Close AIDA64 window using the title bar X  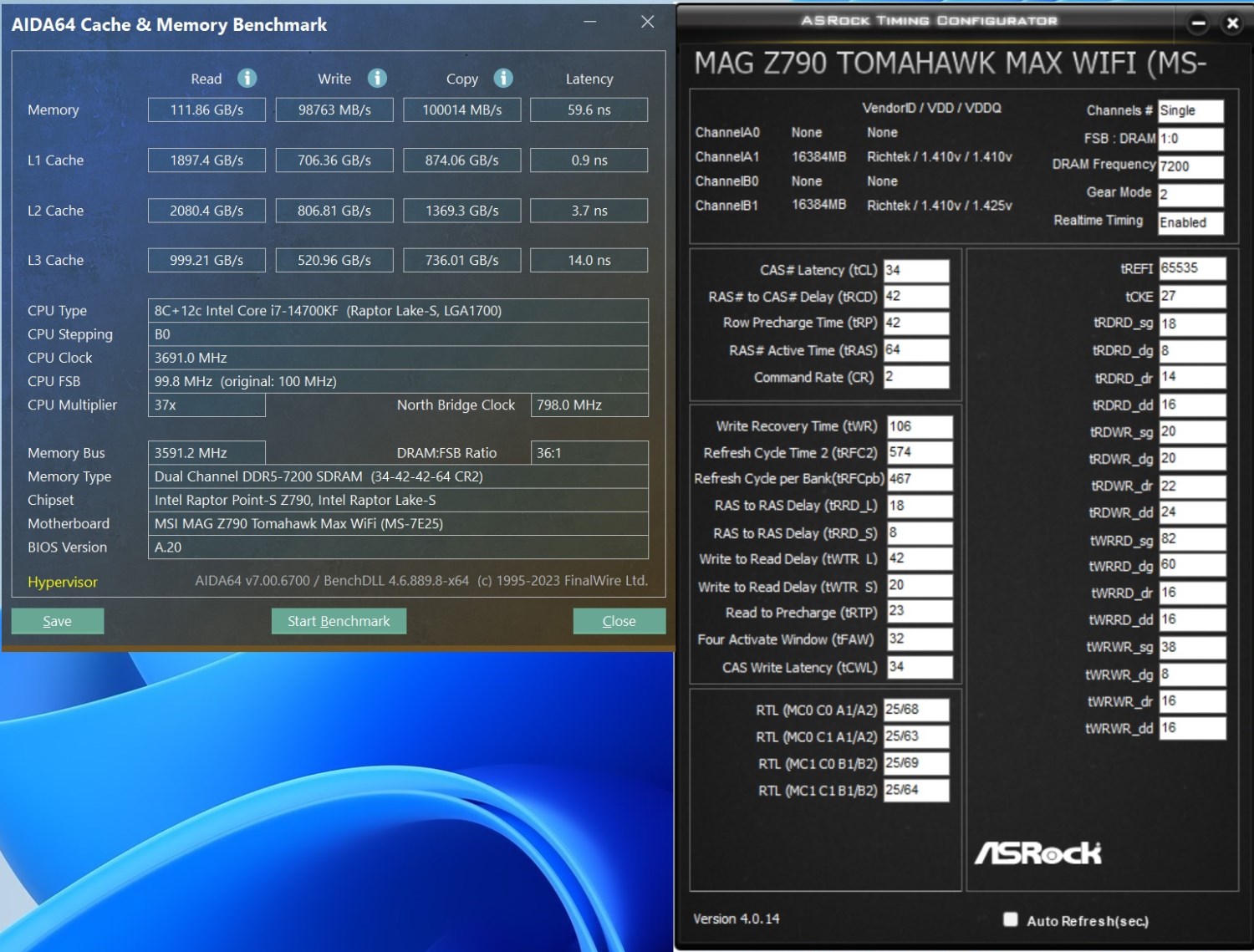point(647,22)
